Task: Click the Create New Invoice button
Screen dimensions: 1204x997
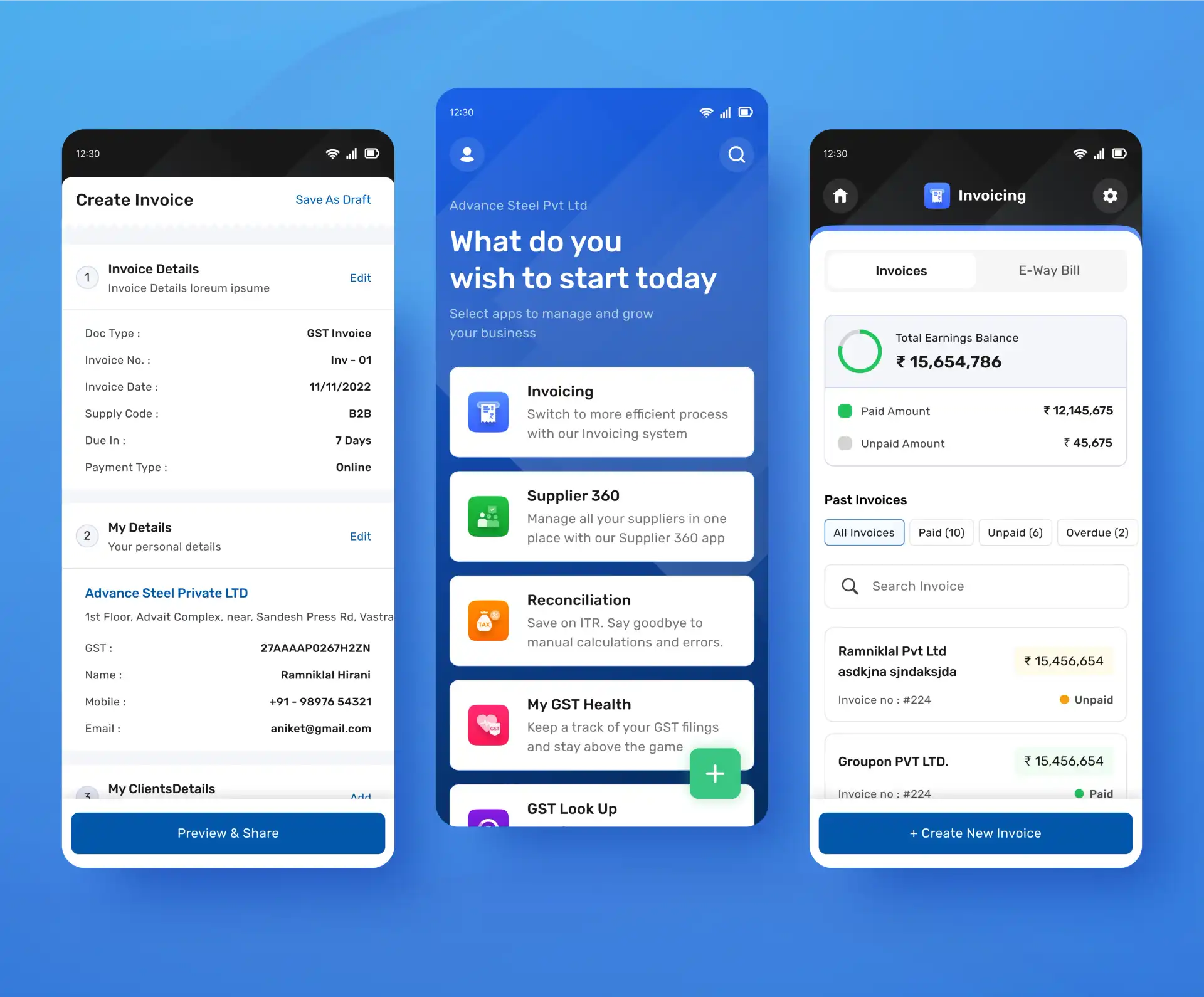Action: pyautogui.click(x=975, y=832)
